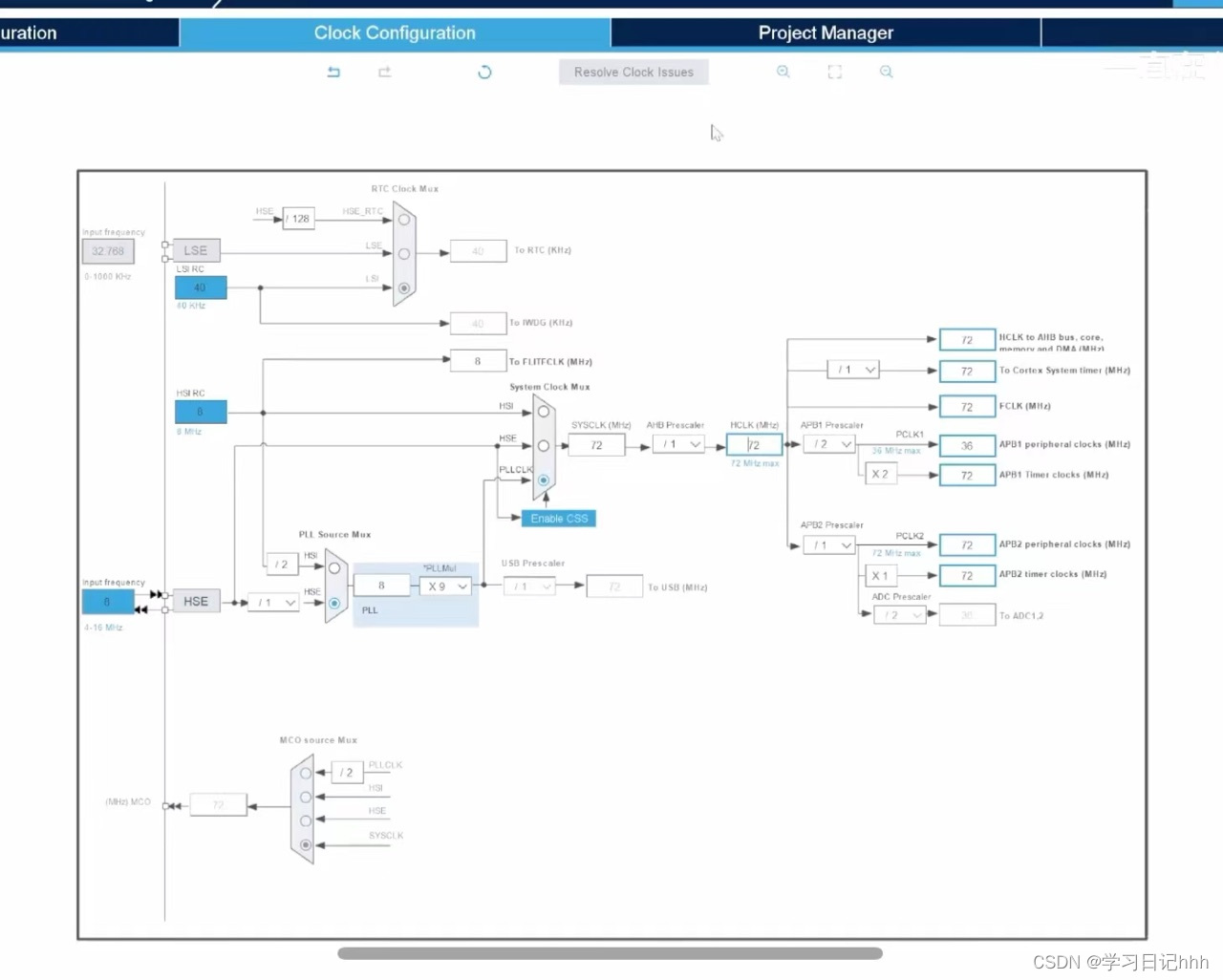Click APB1 Timer clocks 72 value box
The height and width of the screenshot is (980, 1223).
click(967, 476)
